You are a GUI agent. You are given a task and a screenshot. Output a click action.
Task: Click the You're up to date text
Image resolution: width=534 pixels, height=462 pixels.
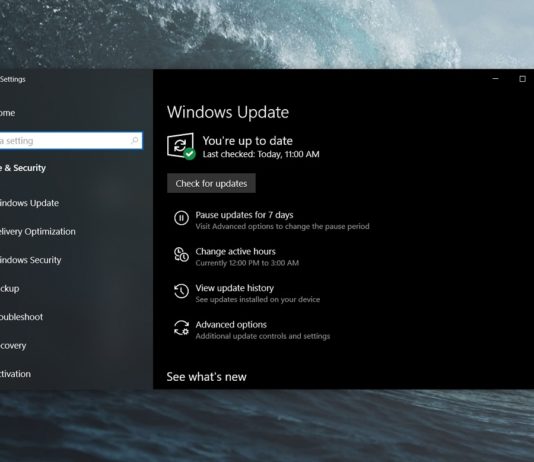248,141
